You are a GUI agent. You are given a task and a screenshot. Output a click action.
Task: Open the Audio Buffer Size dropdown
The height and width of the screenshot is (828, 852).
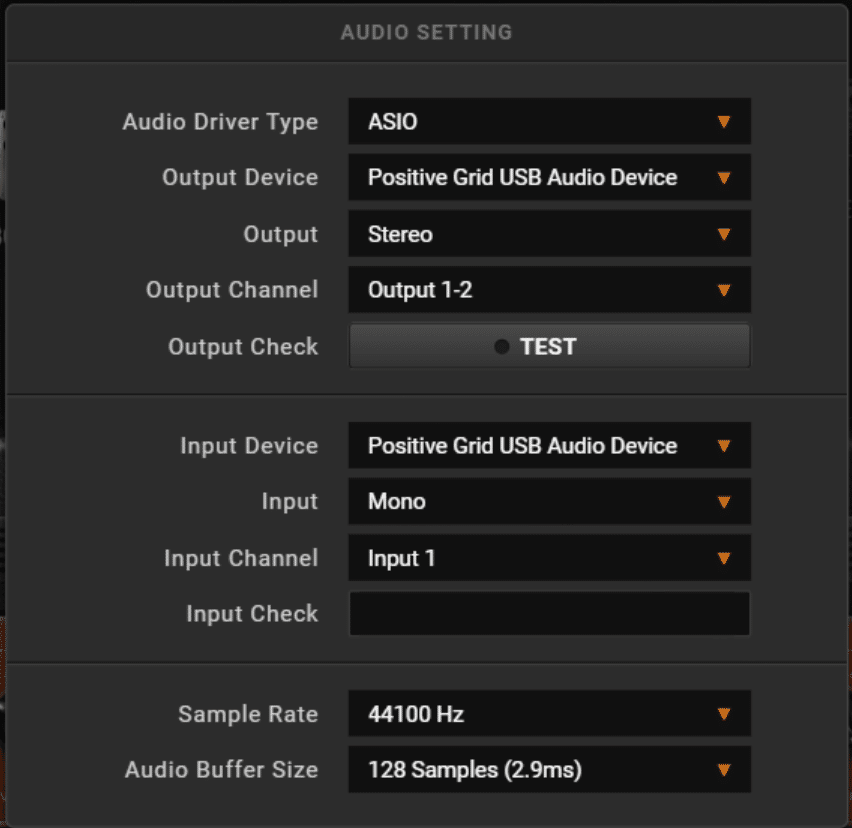pyautogui.click(x=549, y=770)
